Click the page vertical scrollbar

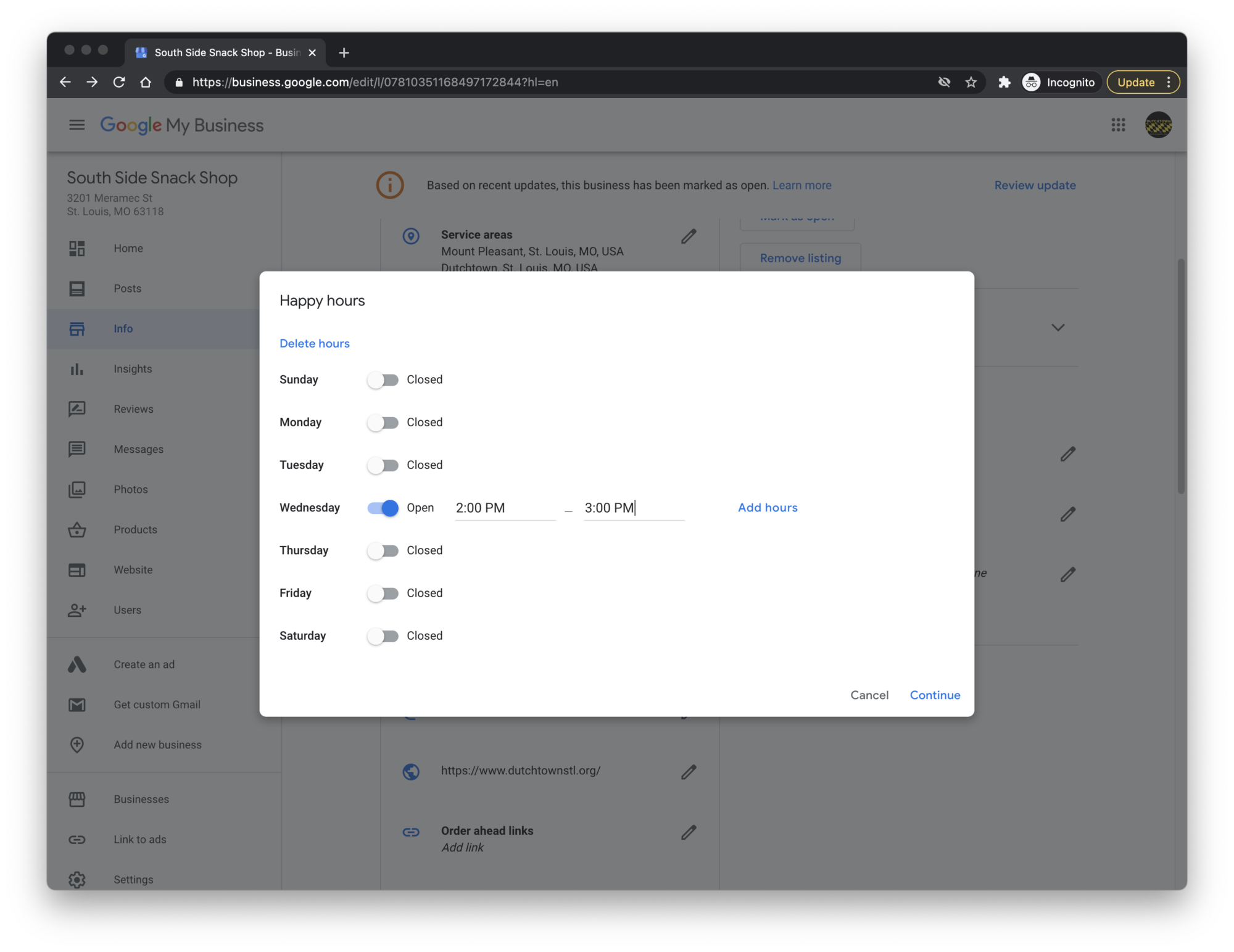[1180, 376]
